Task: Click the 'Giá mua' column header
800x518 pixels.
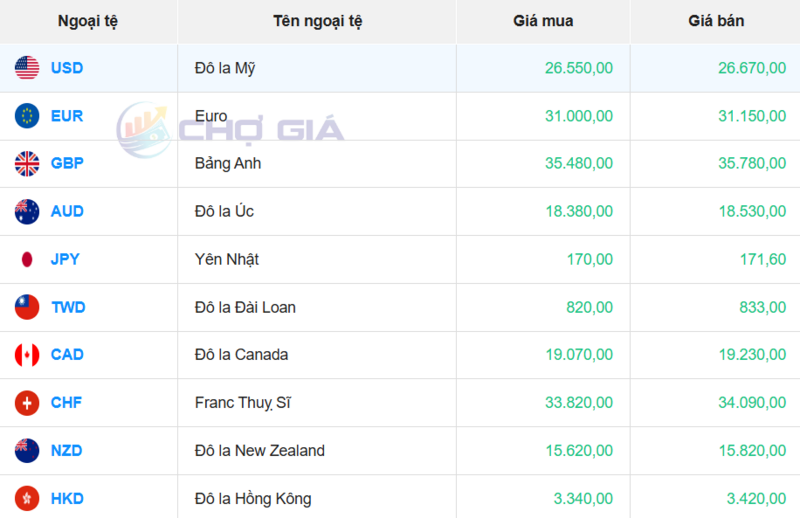Action: coord(543,21)
